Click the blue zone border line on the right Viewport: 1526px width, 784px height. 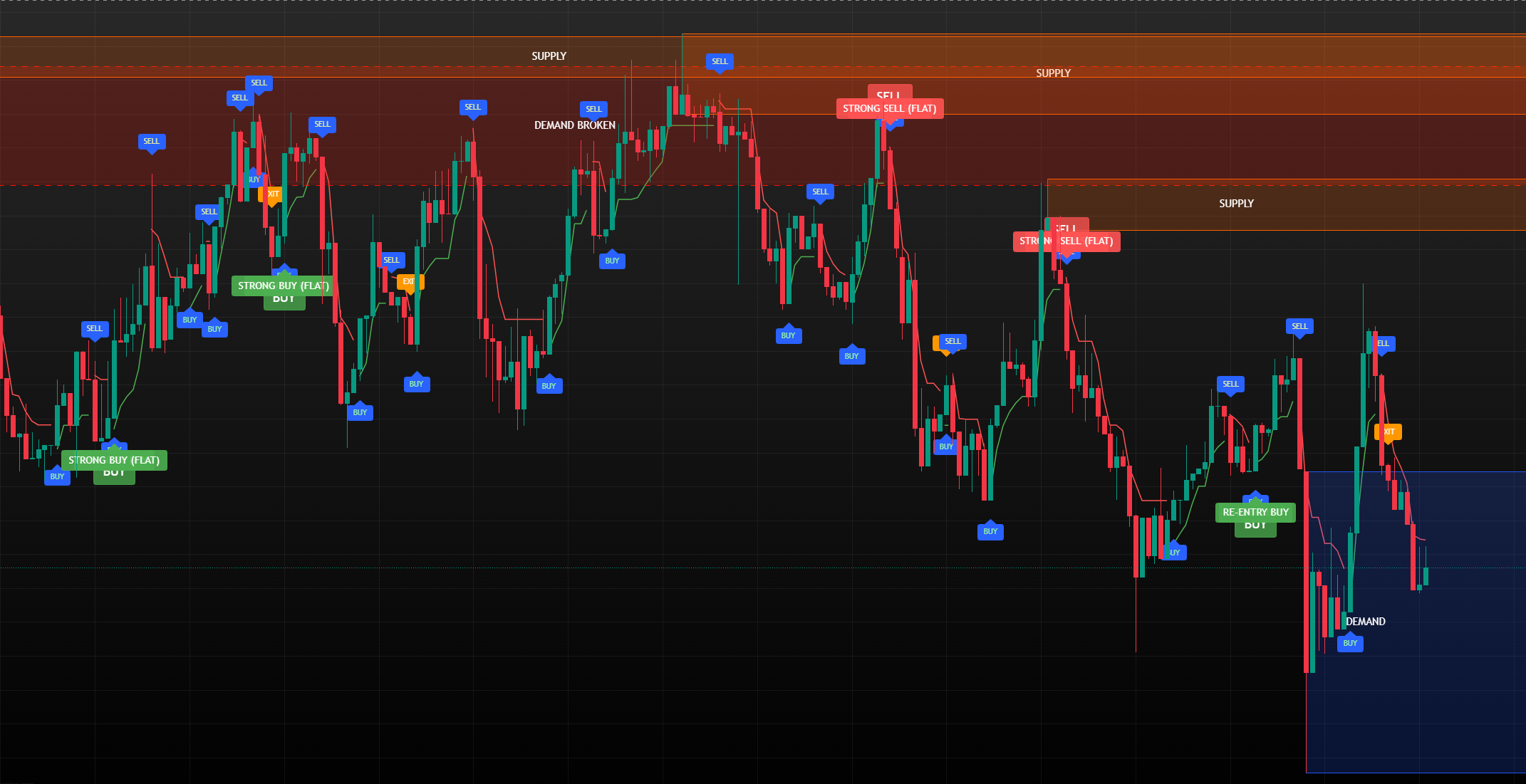(1460, 471)
